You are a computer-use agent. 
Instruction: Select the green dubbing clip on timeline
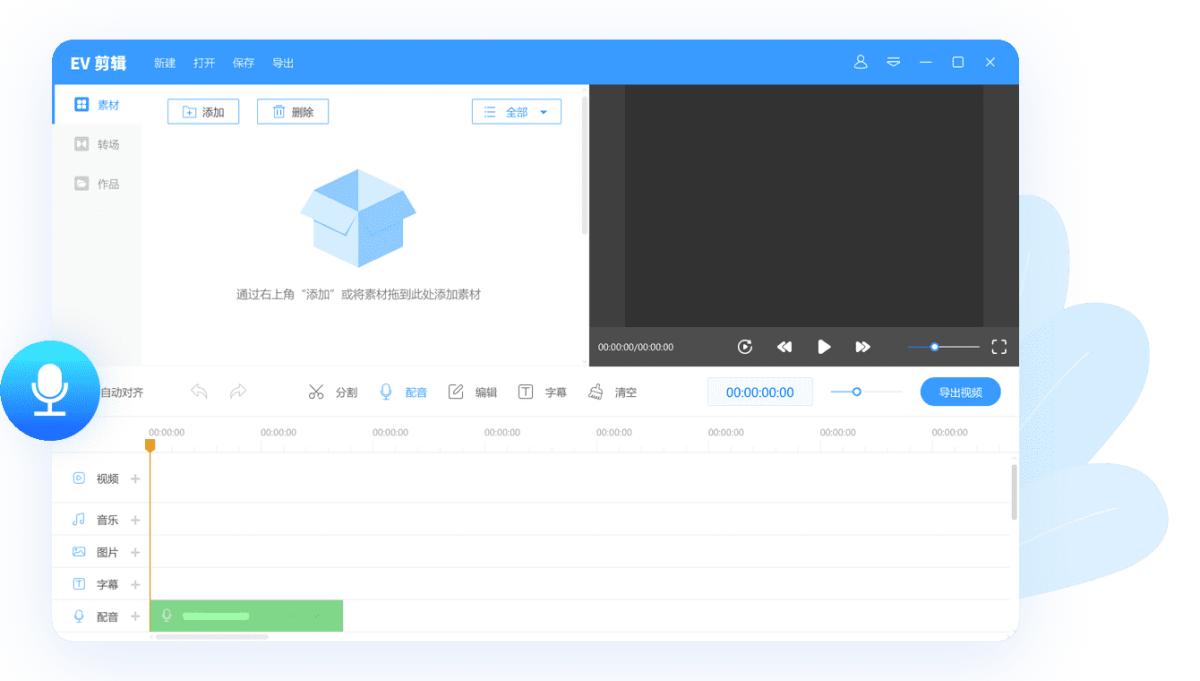(x=246, y=616)
